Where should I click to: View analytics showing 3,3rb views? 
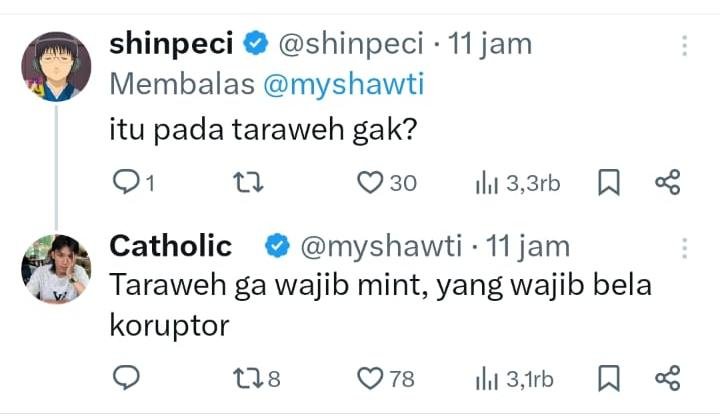click(486, 182)
